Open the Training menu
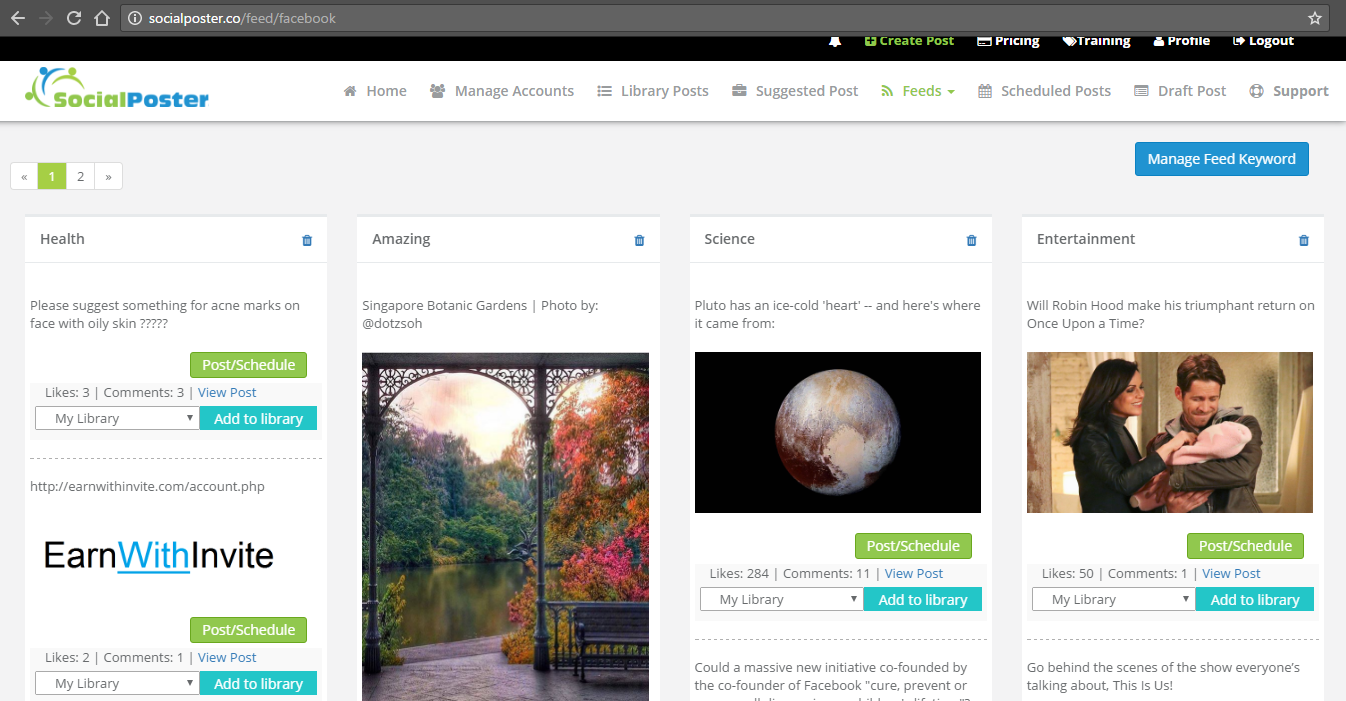This screenshot has height=701, width=1346. coord(1096,40)
